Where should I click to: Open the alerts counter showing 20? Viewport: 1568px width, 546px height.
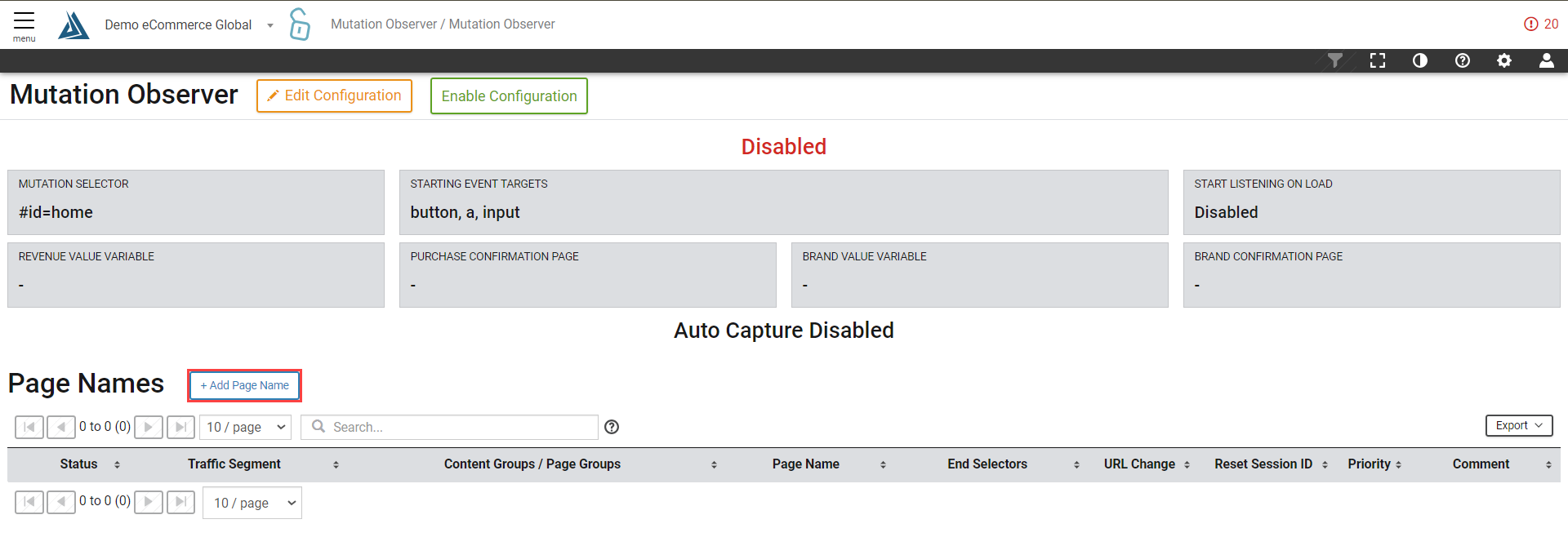coord(1541,24)
